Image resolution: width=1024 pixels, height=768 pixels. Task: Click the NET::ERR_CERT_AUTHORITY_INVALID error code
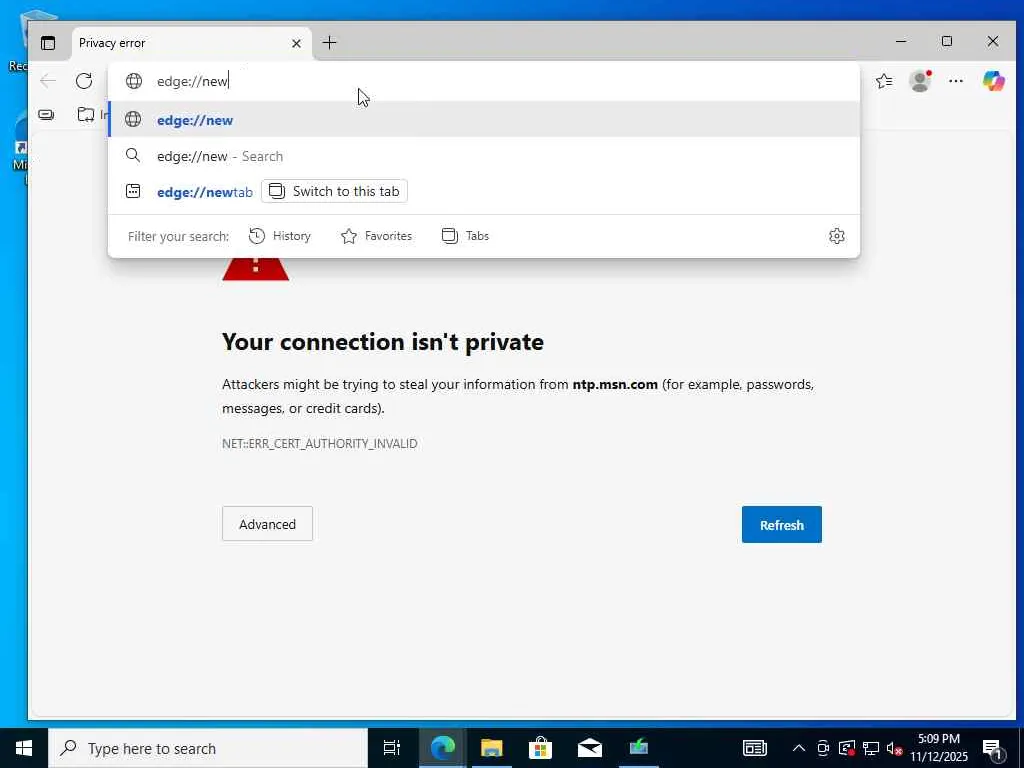[x=319, y=444]
